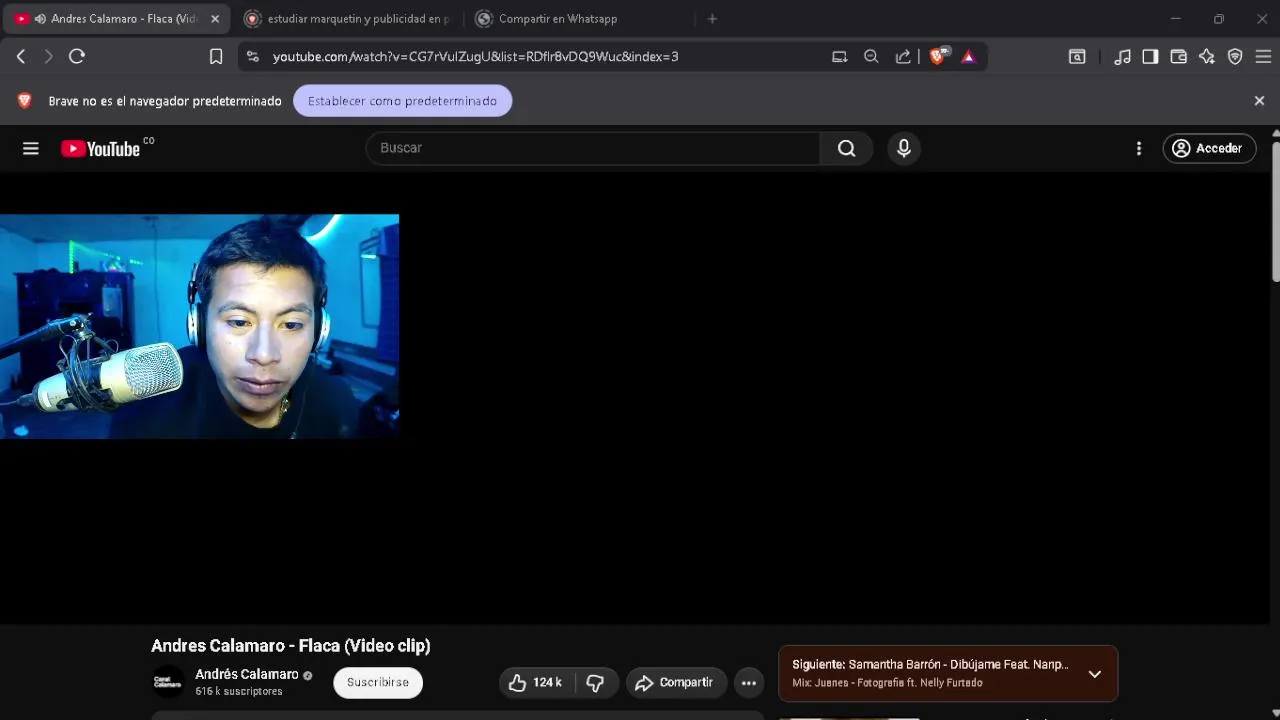This screenshot has height=720, width=1280.
Task: Click the video title Andres Calamaro - Flaca
Action: pos(291,646)
